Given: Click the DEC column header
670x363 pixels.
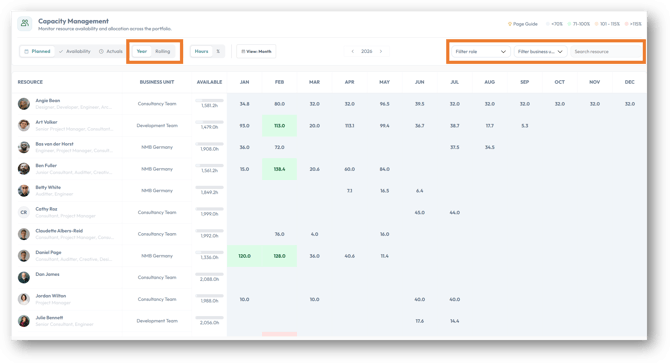Looking at the screenshot, I should [x=630, y=82].
